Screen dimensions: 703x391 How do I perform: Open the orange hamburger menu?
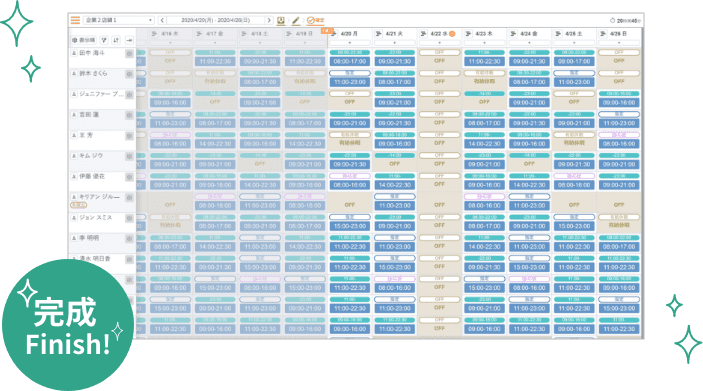tap(75, 20)
